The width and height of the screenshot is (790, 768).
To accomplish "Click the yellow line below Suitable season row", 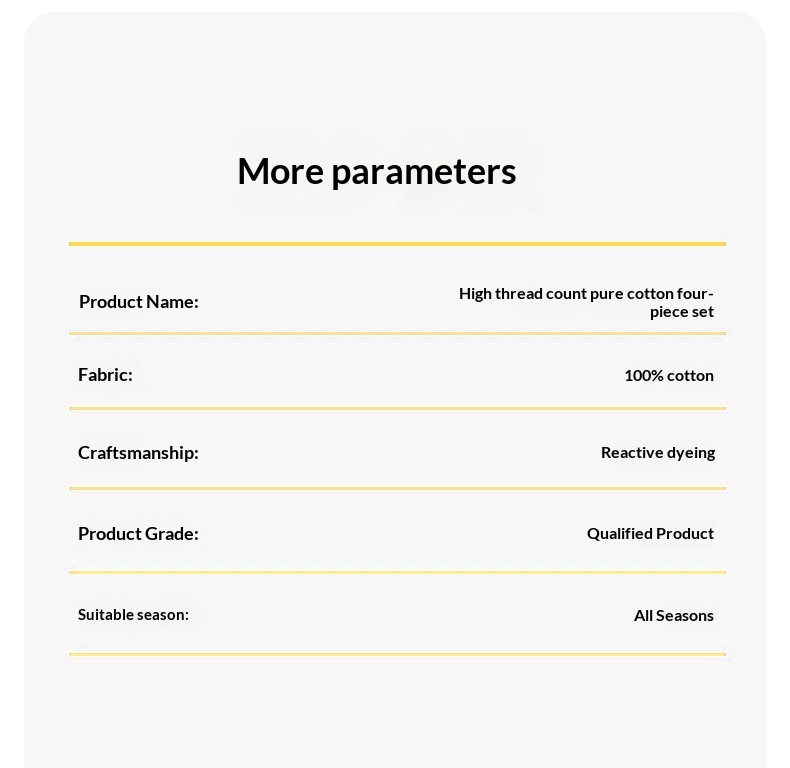I will point(398,654).
